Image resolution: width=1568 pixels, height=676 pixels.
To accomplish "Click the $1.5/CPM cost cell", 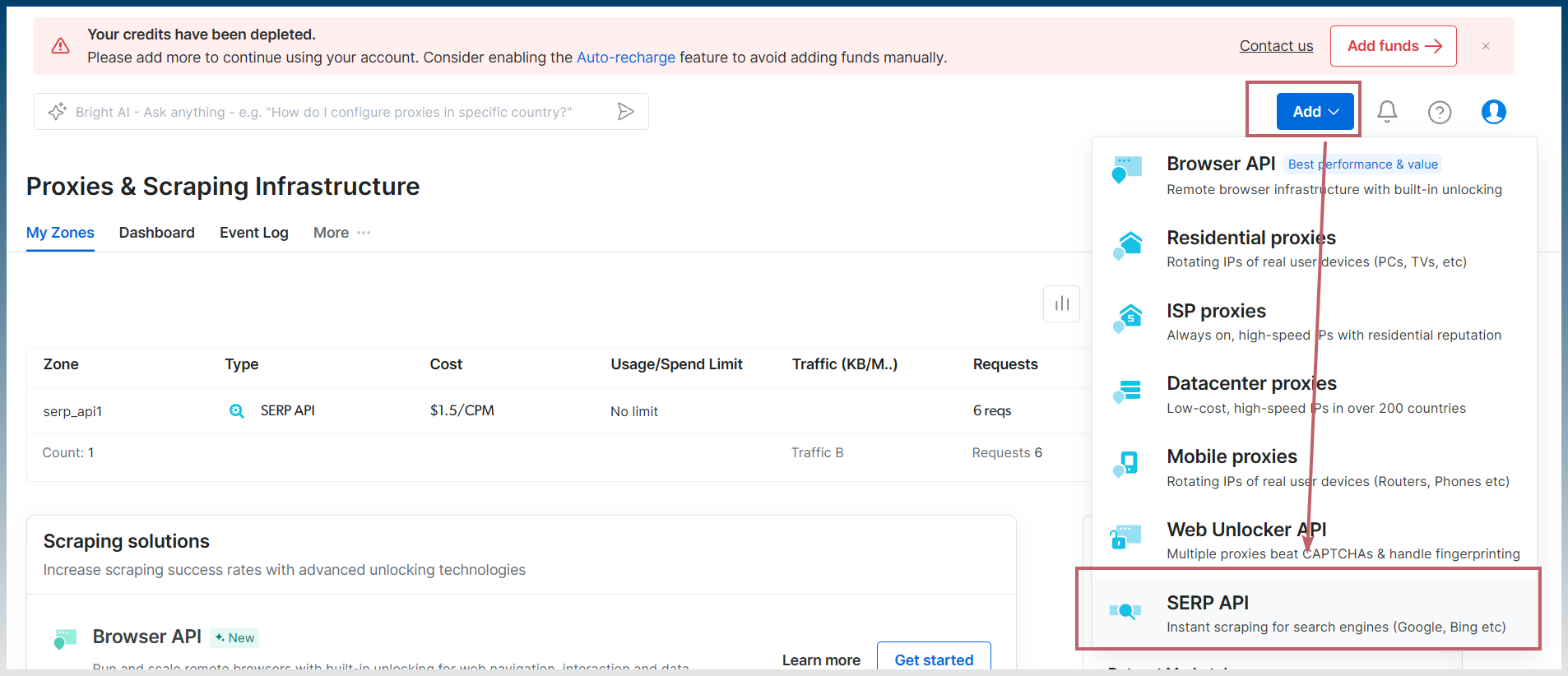I will tap(462, 410).
